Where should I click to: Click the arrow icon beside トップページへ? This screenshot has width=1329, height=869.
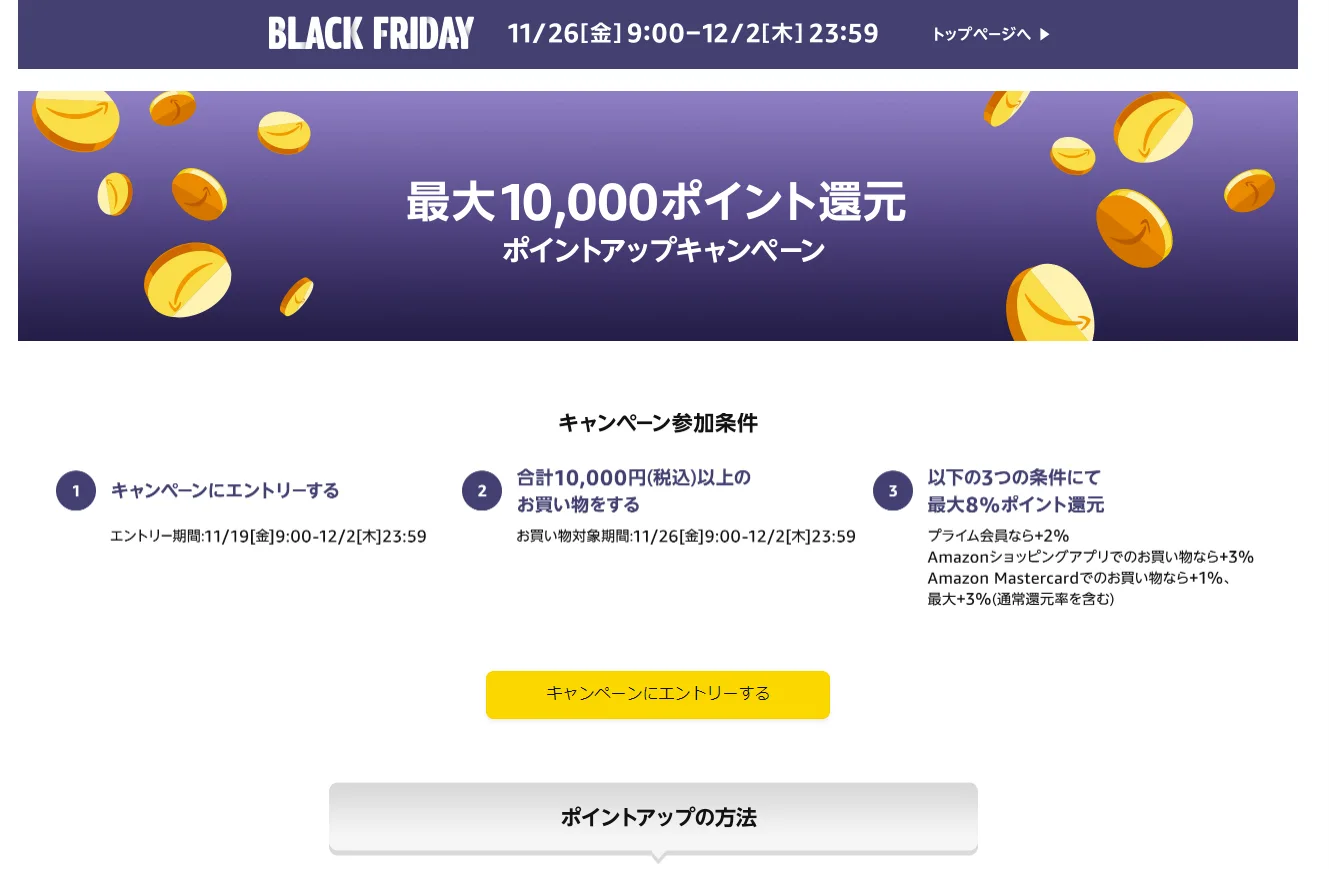1045,34
